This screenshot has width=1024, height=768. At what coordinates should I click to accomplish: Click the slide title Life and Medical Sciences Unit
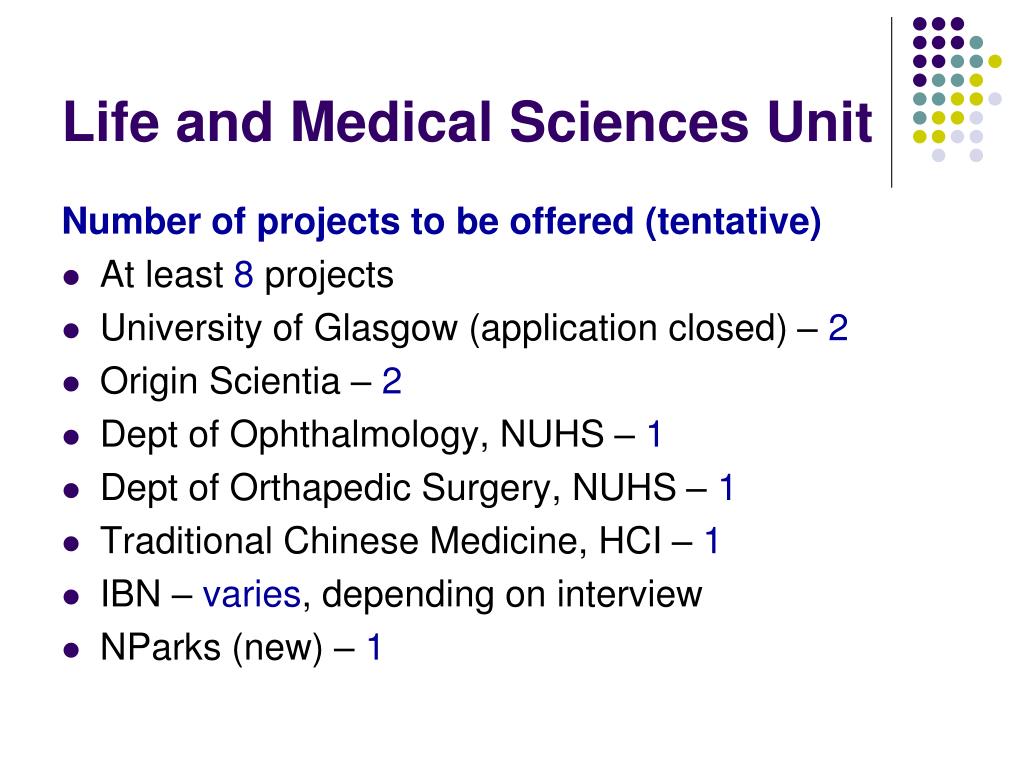[468, 122]
